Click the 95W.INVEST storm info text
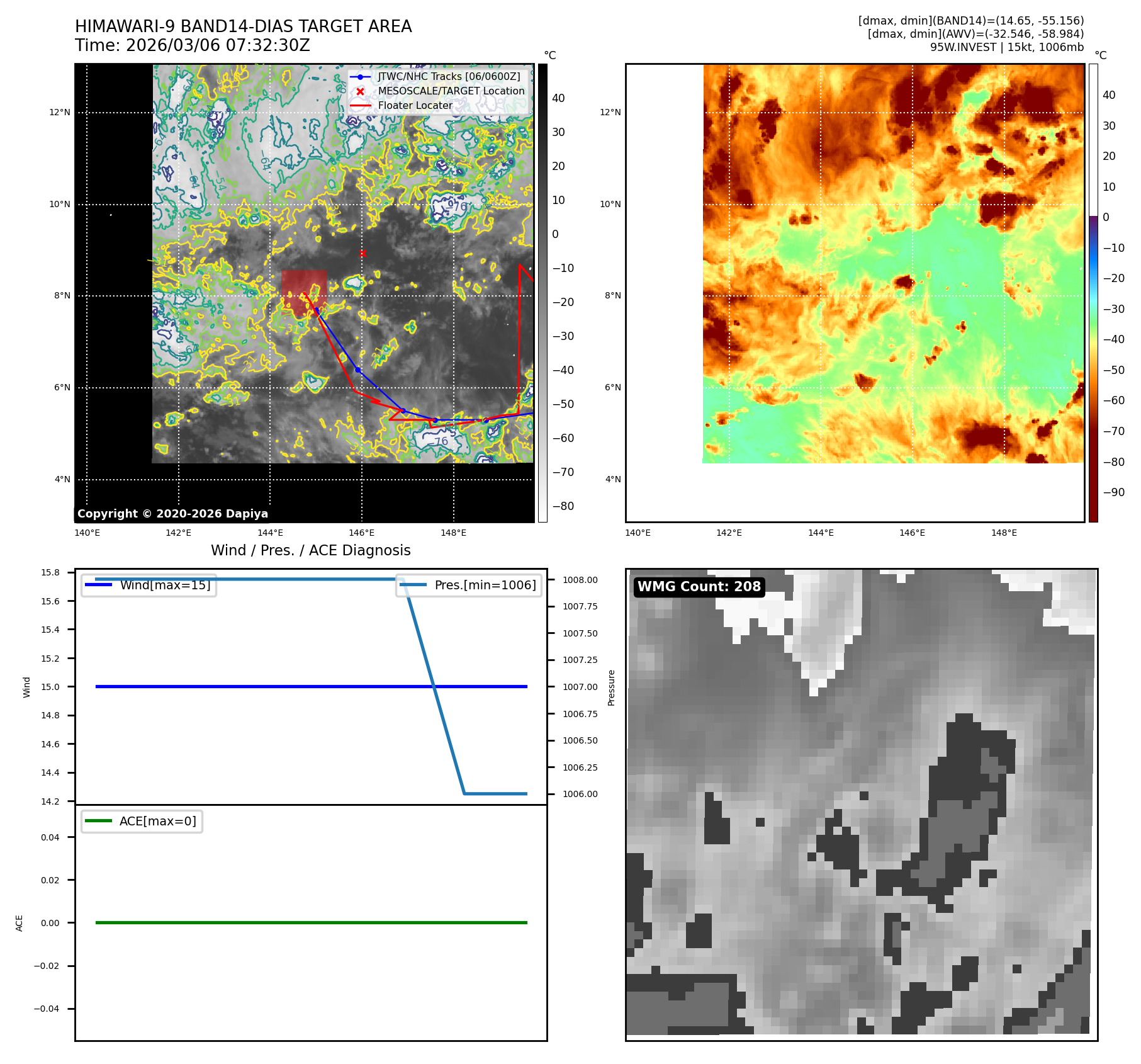1141x1064 pixels. [1006, 47]
